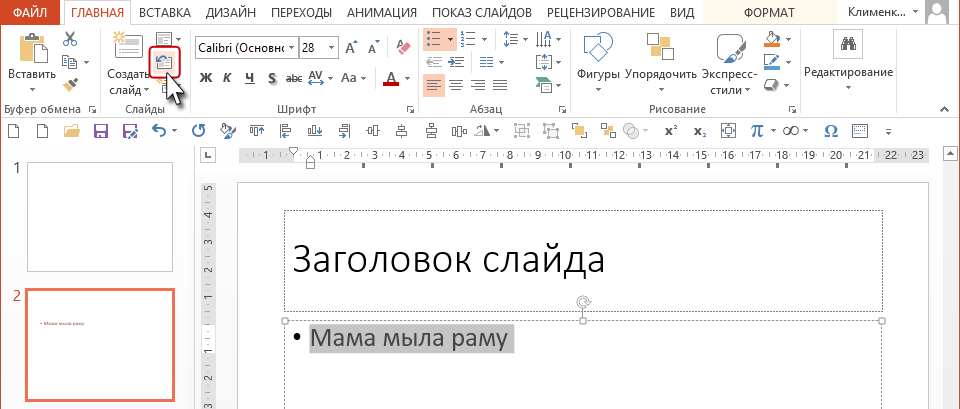Click the Align Right objects icon

tap(343, 131)
